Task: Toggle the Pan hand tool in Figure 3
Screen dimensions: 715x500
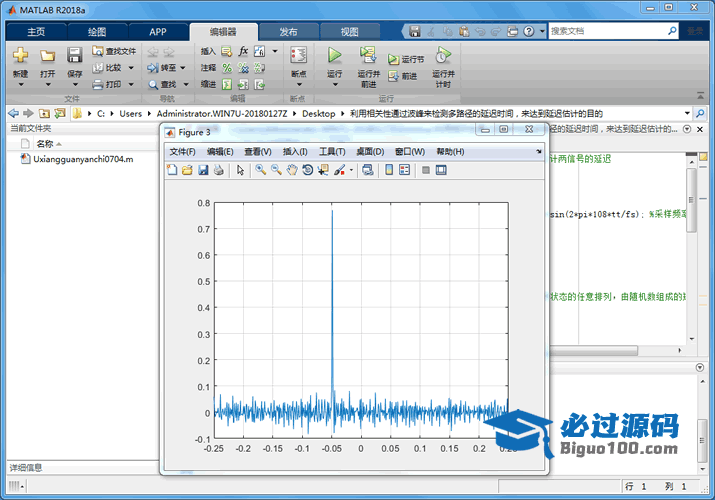Action: 292,170
